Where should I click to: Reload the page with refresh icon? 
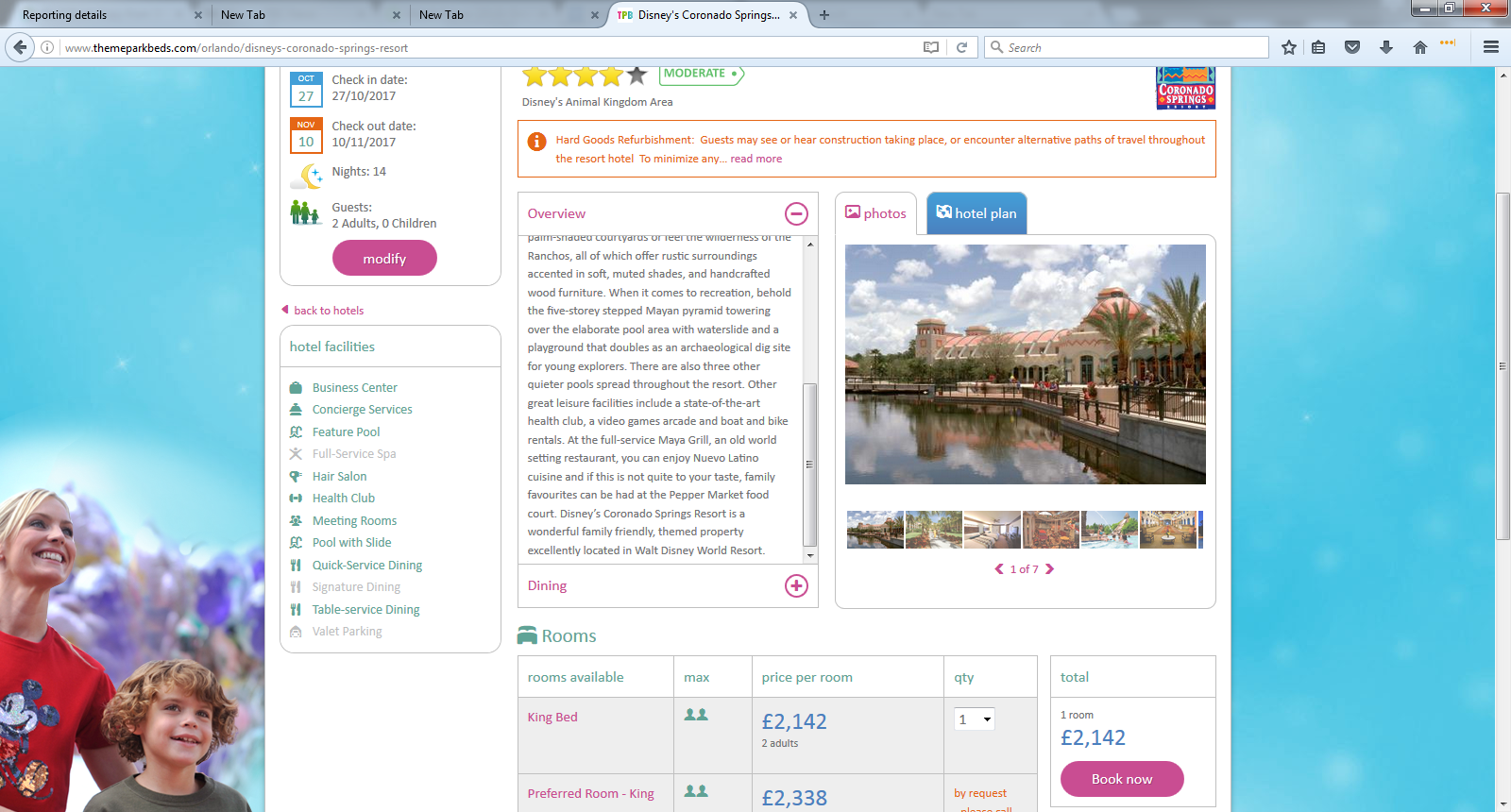(961, 47)
